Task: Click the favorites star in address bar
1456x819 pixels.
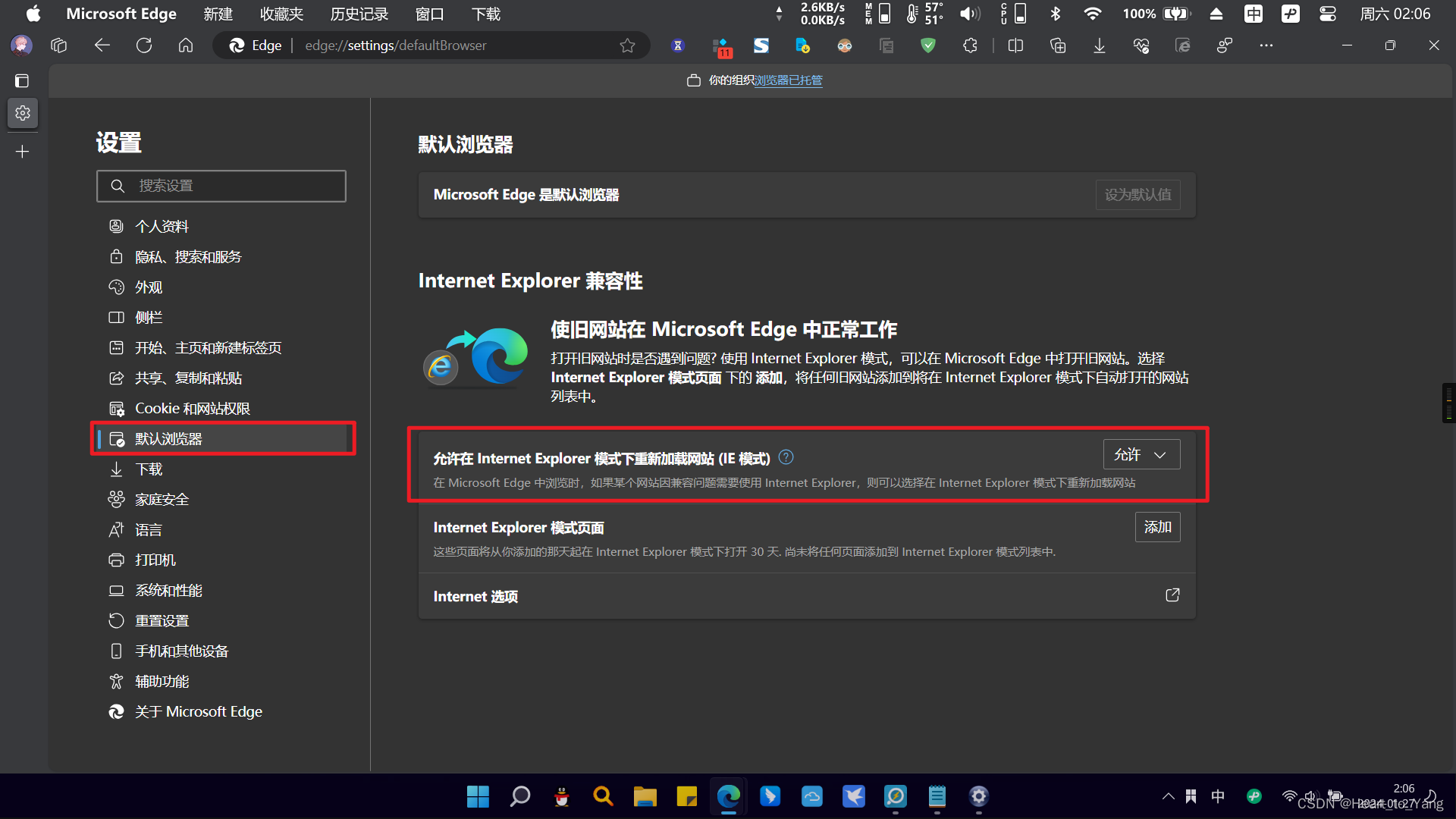Action: 627,45
